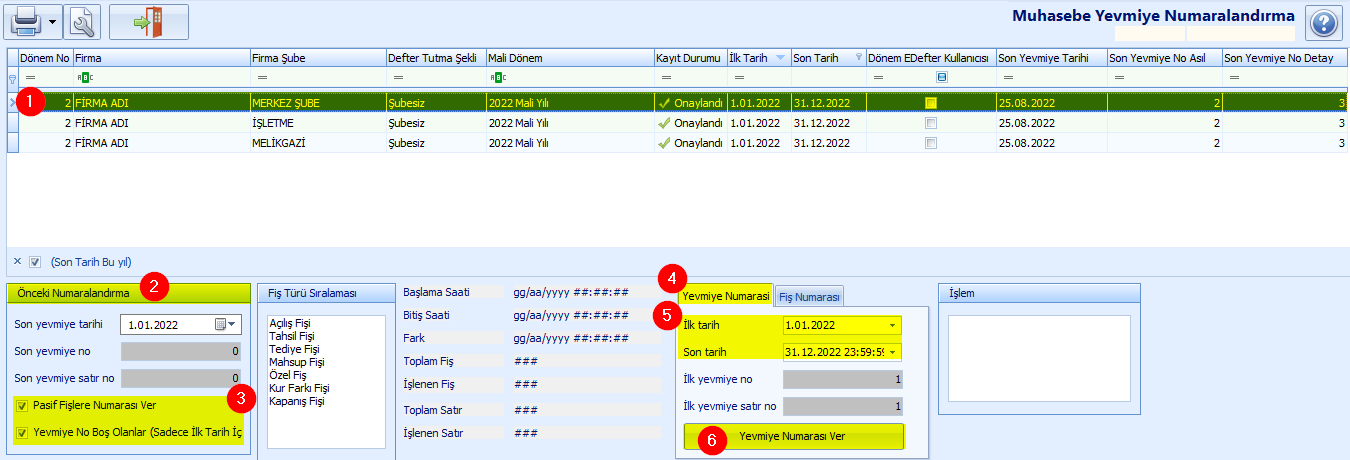Click the equals filter operator under Dönem EDefter Kullanıcısı
This screenshot has height=460, width=1350.
point(878,78)
